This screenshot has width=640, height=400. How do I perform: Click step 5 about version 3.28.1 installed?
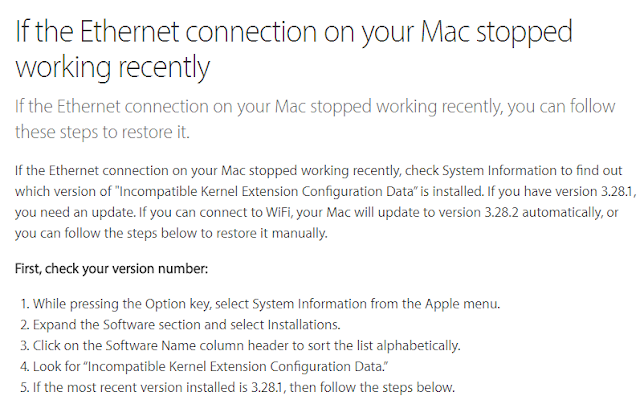click(237, 387)
